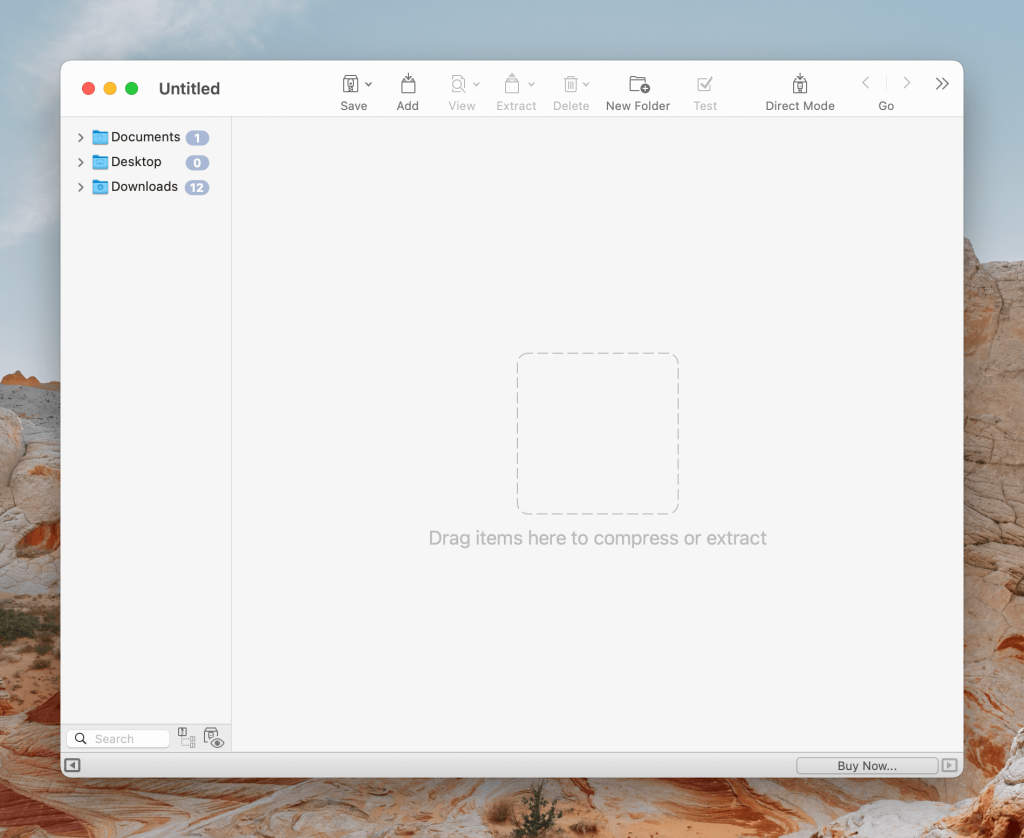The height and width of the screenshot is (838, 1024).
Task: Click inside the Search field
Action: (120, 737)
